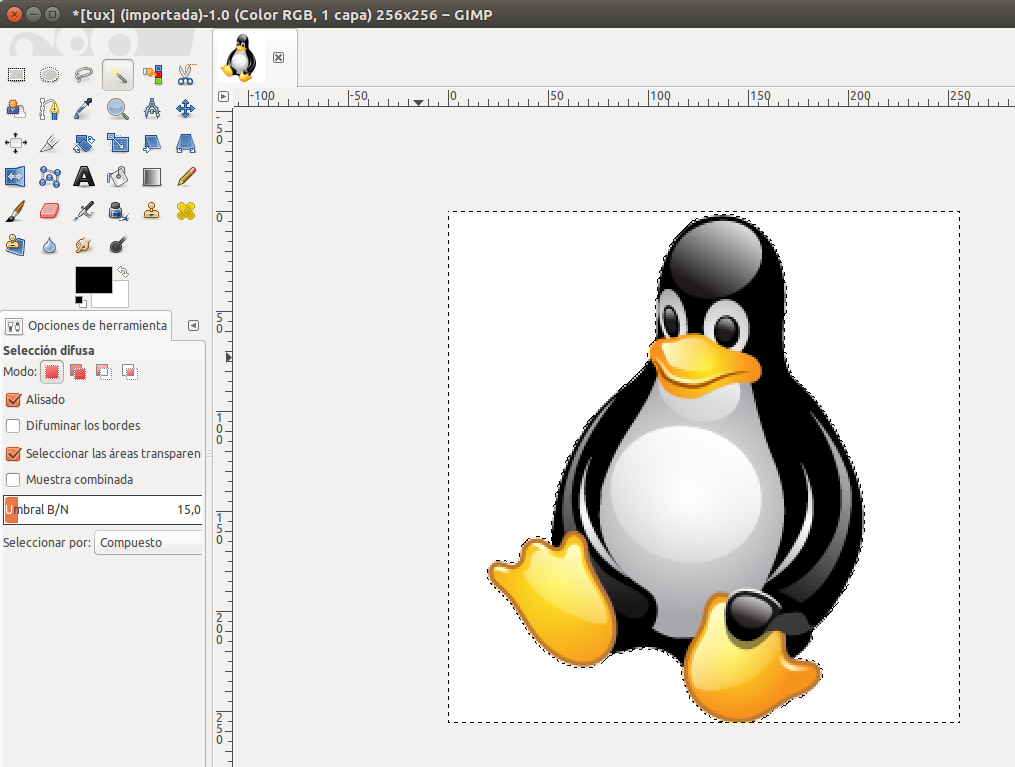Collapse the Opciones de herramienta panel arrow
The image size is (1015, 767).
(192, 325)
